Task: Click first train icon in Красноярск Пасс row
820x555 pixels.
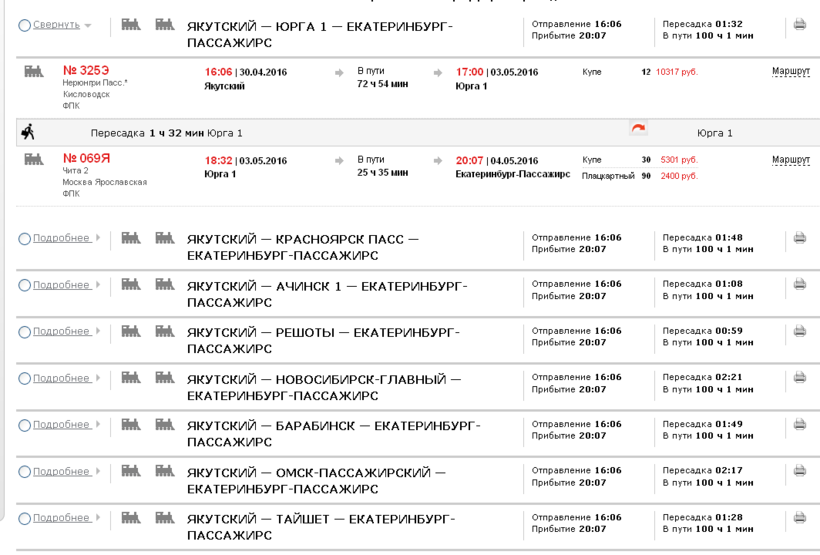Action: coord(131,238)
